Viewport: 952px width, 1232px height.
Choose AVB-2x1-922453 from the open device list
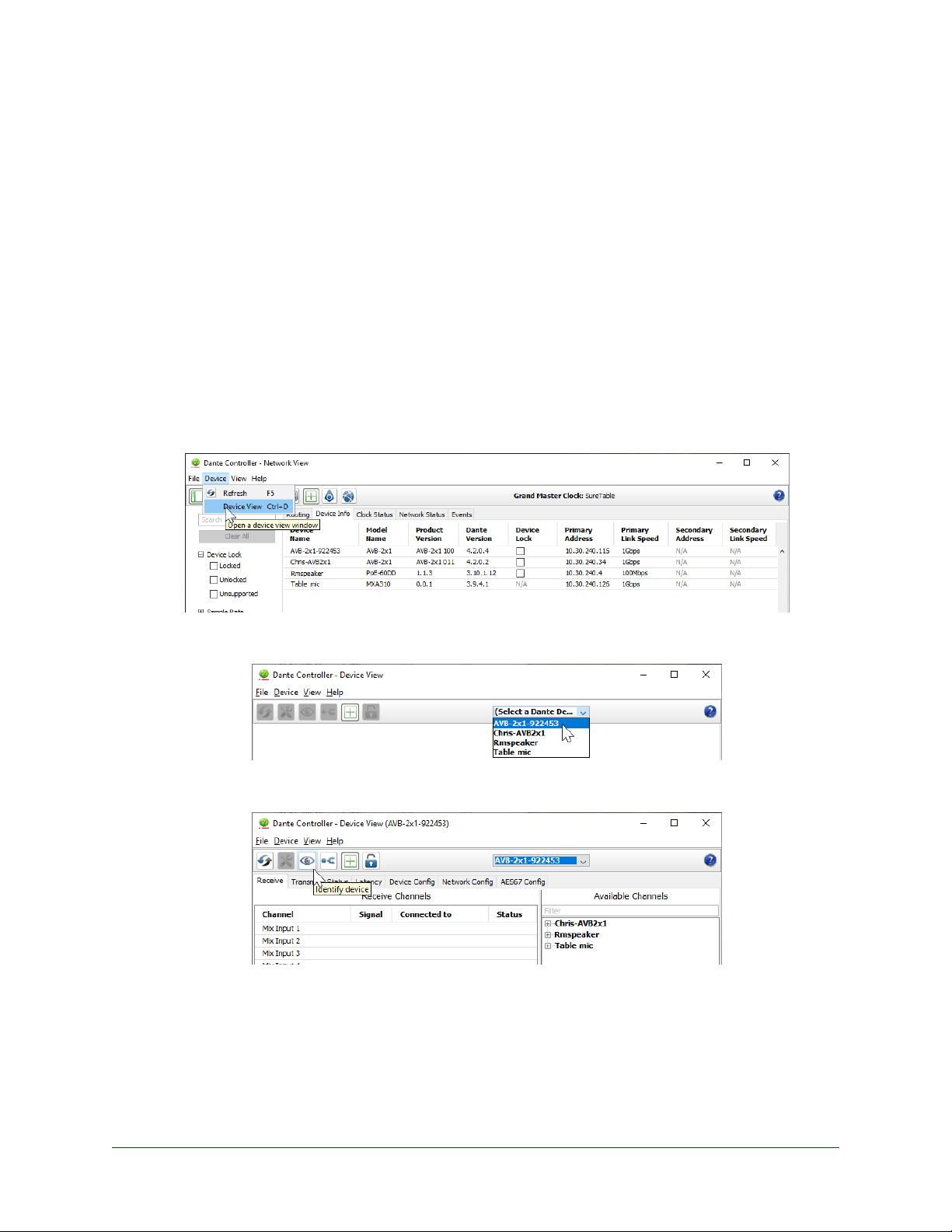[x=541, y=724]
